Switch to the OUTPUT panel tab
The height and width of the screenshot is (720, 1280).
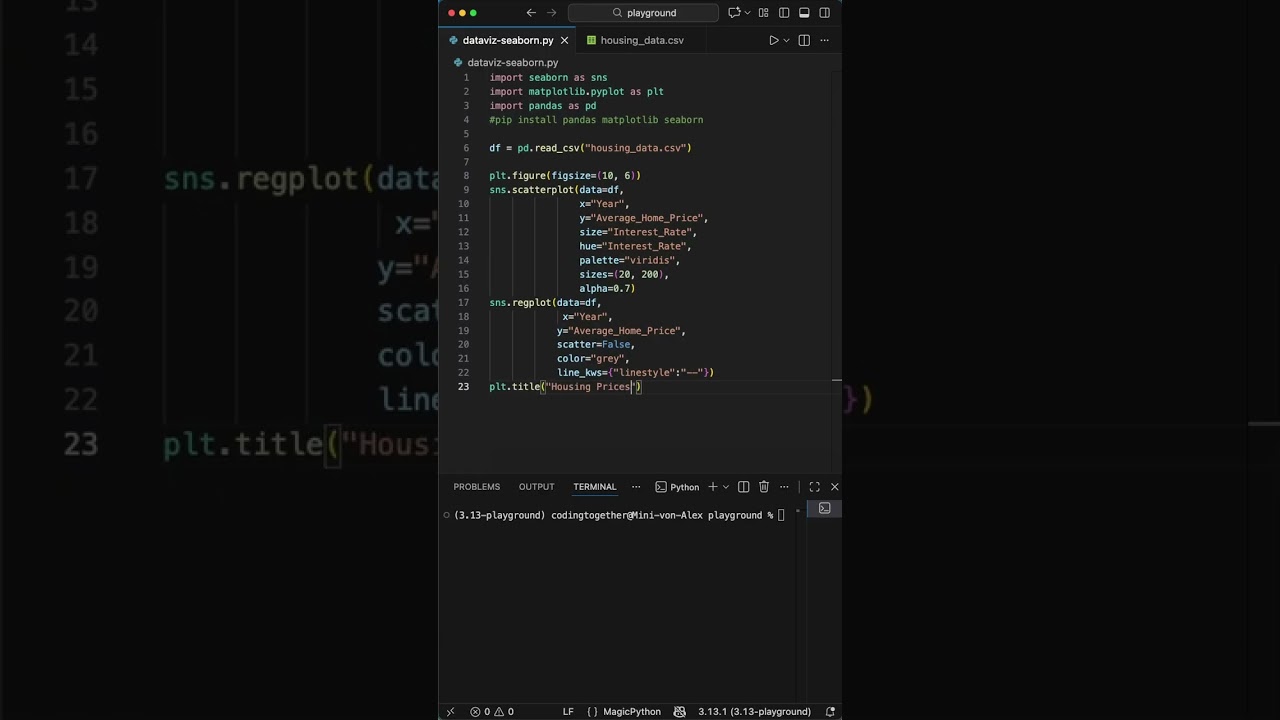(x=536, y=487)
